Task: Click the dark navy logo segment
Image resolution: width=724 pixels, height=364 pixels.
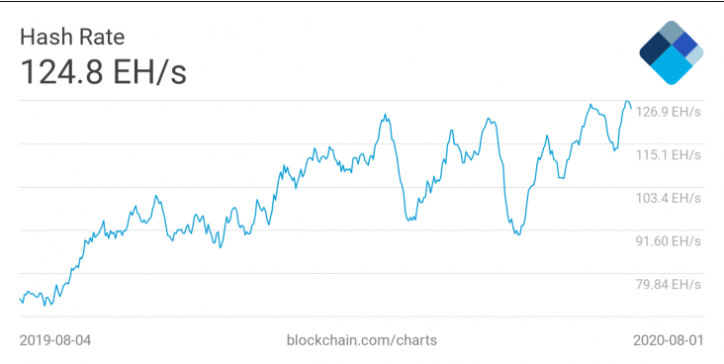Action: click(x=655, y=53)
